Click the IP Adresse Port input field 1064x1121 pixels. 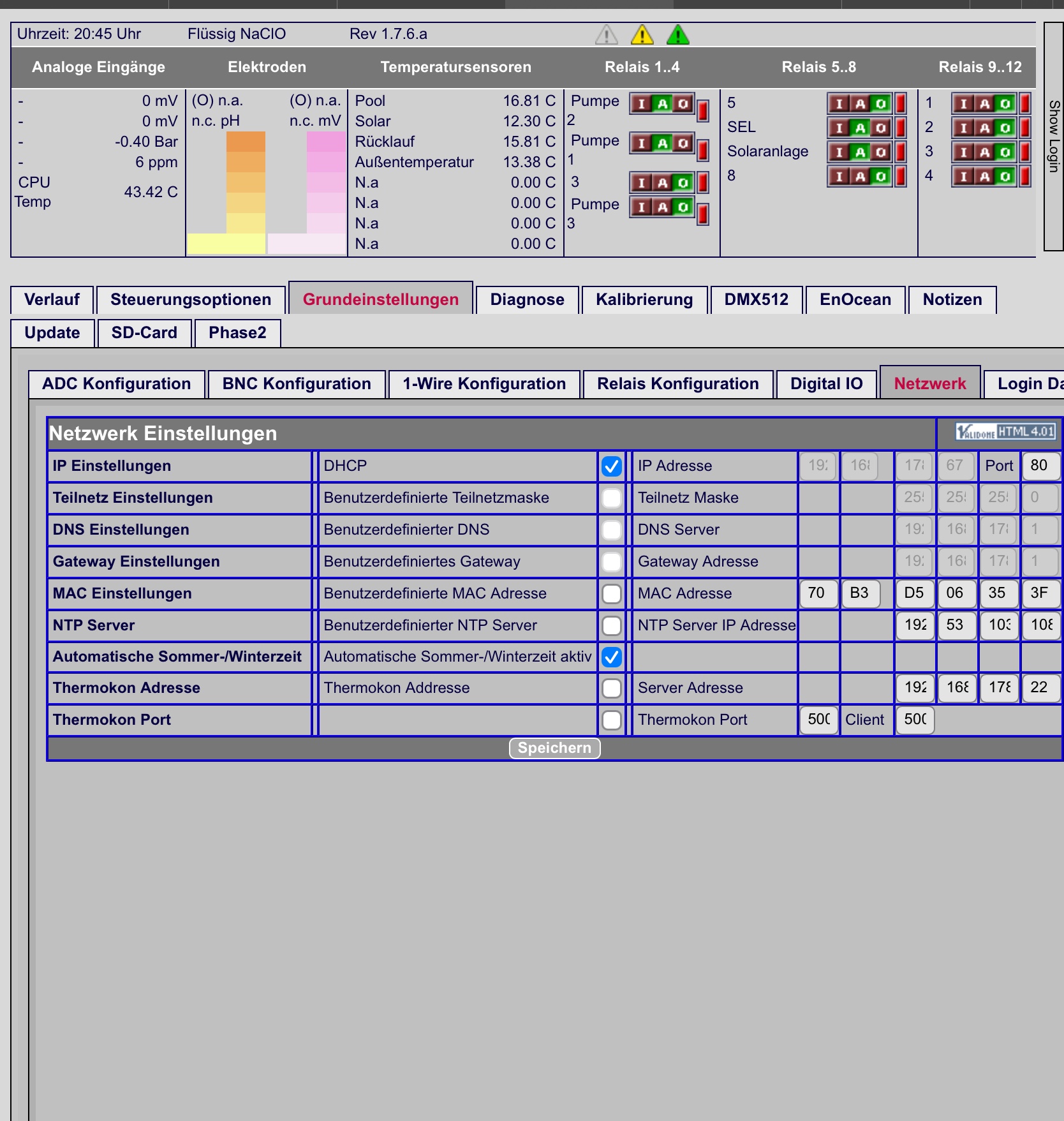click(1041, 466)
